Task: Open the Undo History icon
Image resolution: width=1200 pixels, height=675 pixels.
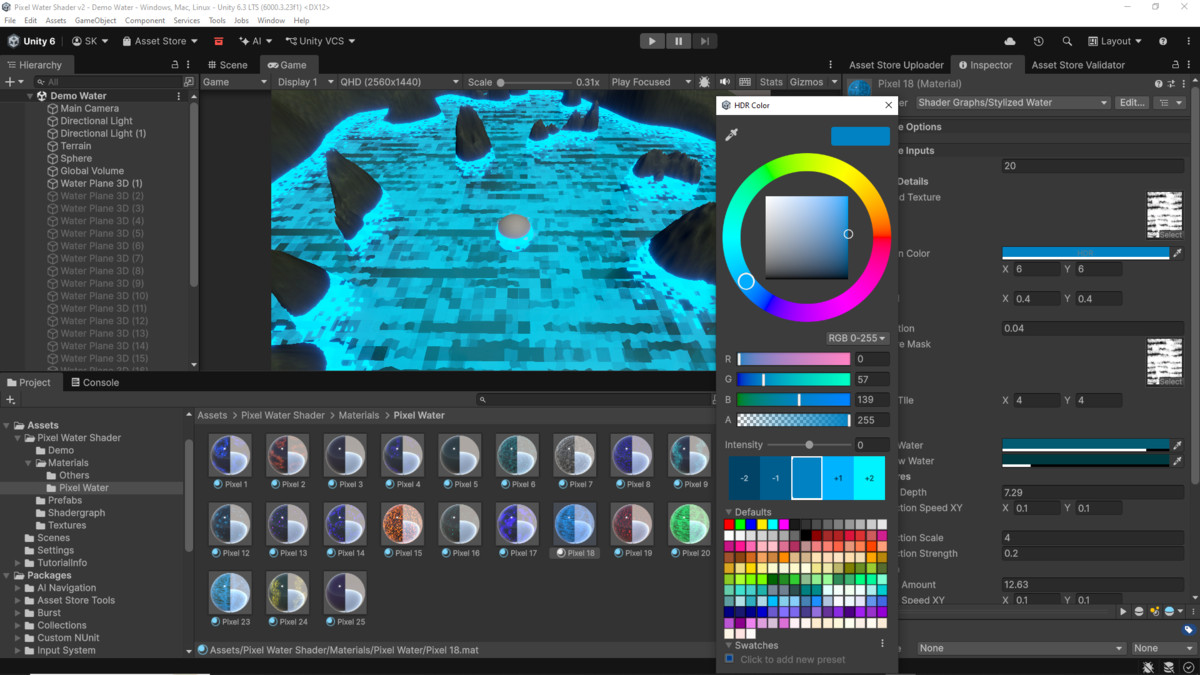Action: 1038,41
